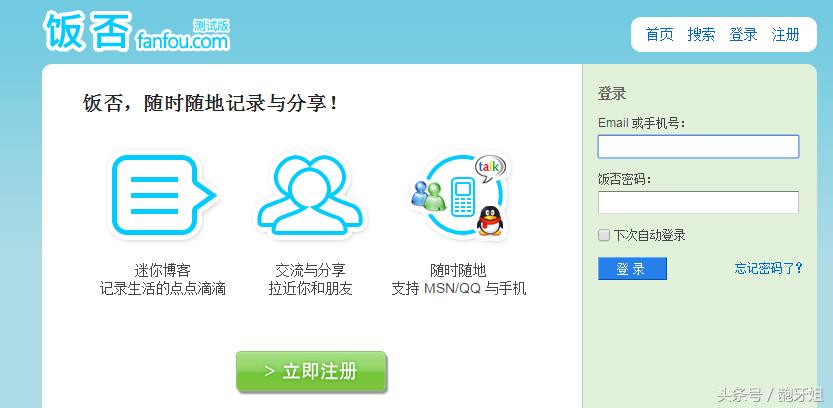Click the 迷你博客 speech bubble icon
The image size is (833, 408).
[x=163, y=194]
